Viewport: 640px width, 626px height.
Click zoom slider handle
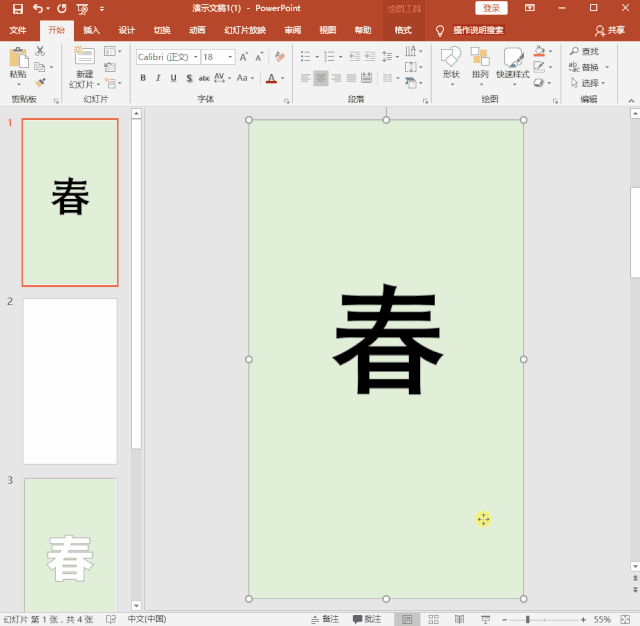pyautogui.click(x=527, y=619)
